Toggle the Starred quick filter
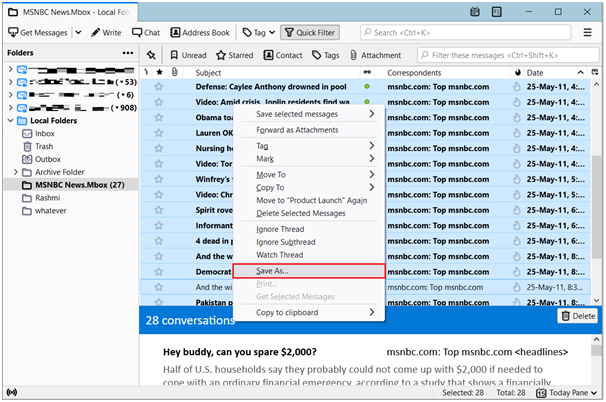This screenshot has width=606, height=402. pos(235,55)
